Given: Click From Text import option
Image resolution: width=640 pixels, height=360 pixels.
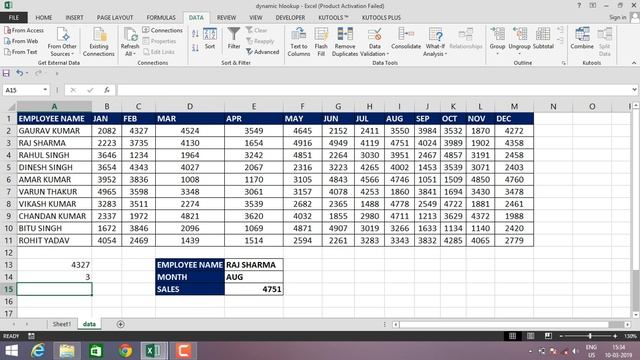Looking at the screenshot, I should (20, 52).
